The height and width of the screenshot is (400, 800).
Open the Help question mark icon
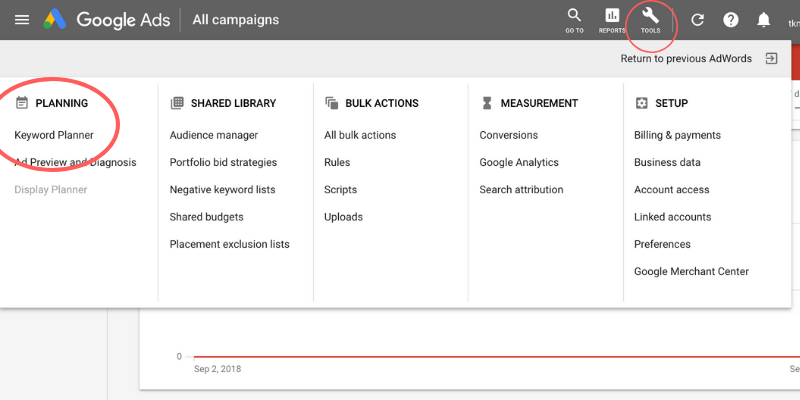coord(731,20)
